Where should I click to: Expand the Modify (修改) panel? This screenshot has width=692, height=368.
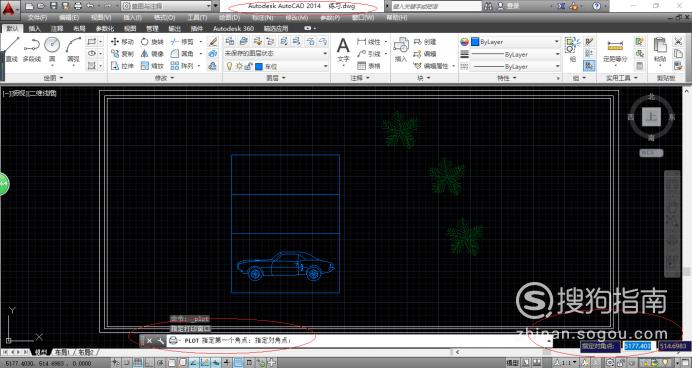click(165, 78)
